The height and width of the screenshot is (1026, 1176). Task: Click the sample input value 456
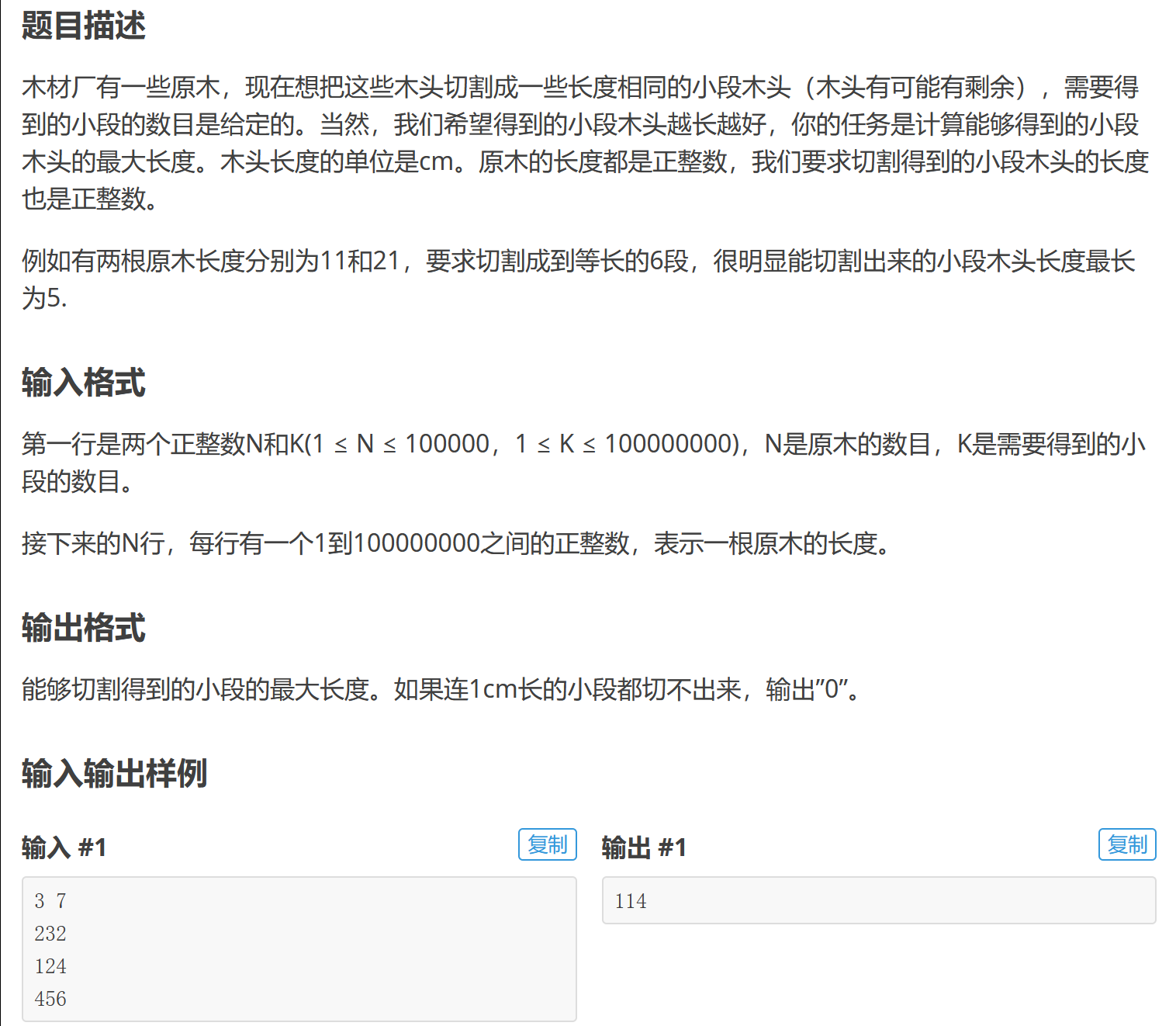(x=50, y=999)
